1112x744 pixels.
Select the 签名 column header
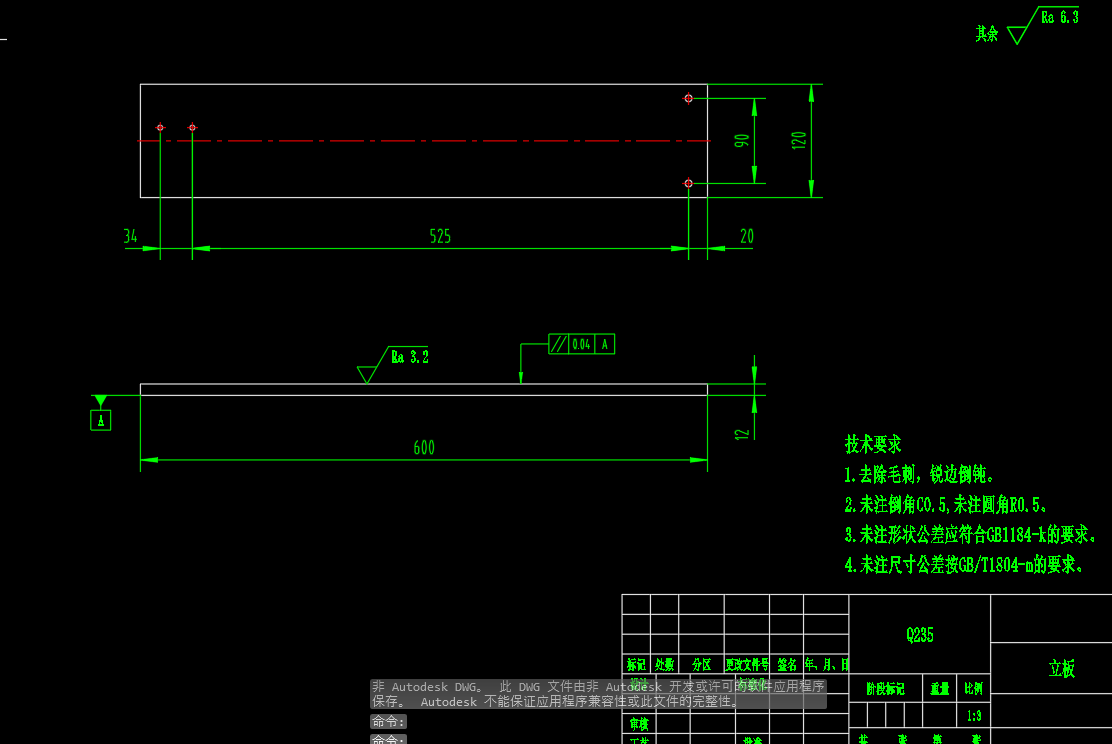(x=786, y=665)
